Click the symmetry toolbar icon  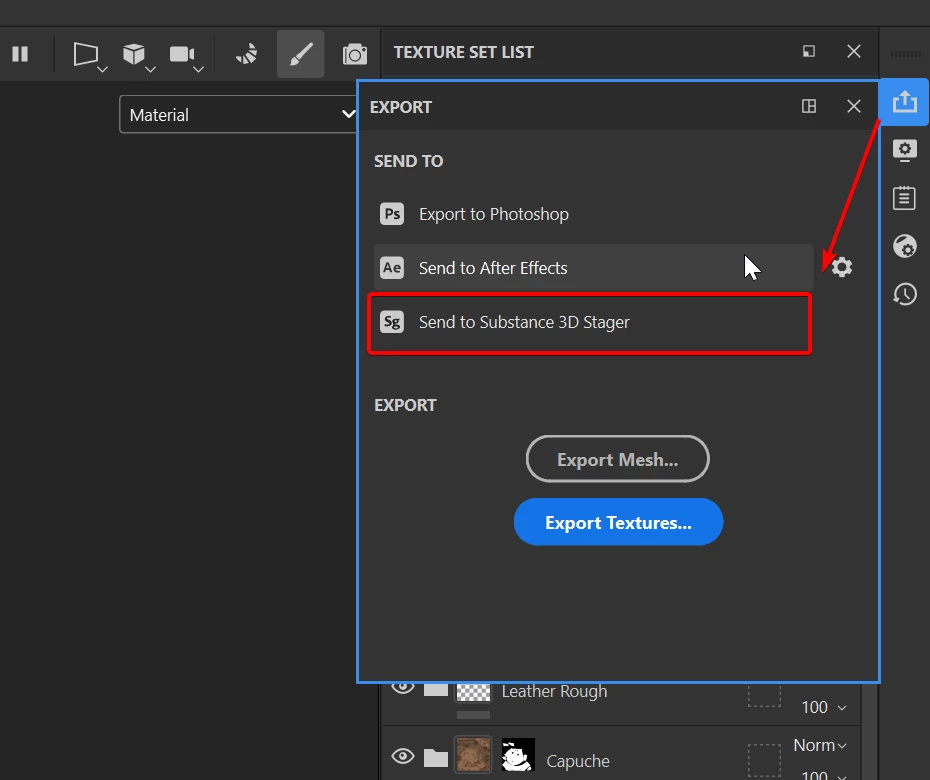coord(247,54)
